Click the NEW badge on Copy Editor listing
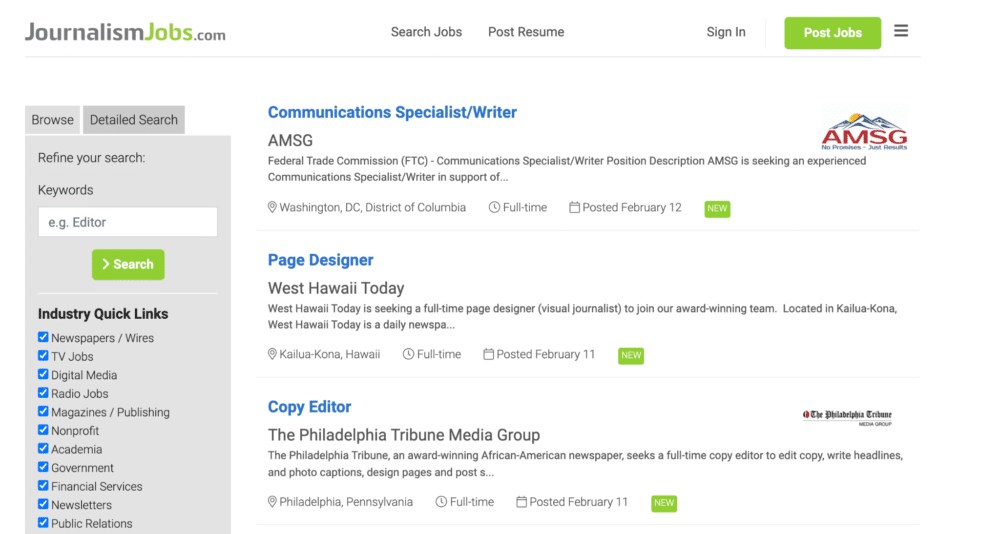 tap(663, 503)
